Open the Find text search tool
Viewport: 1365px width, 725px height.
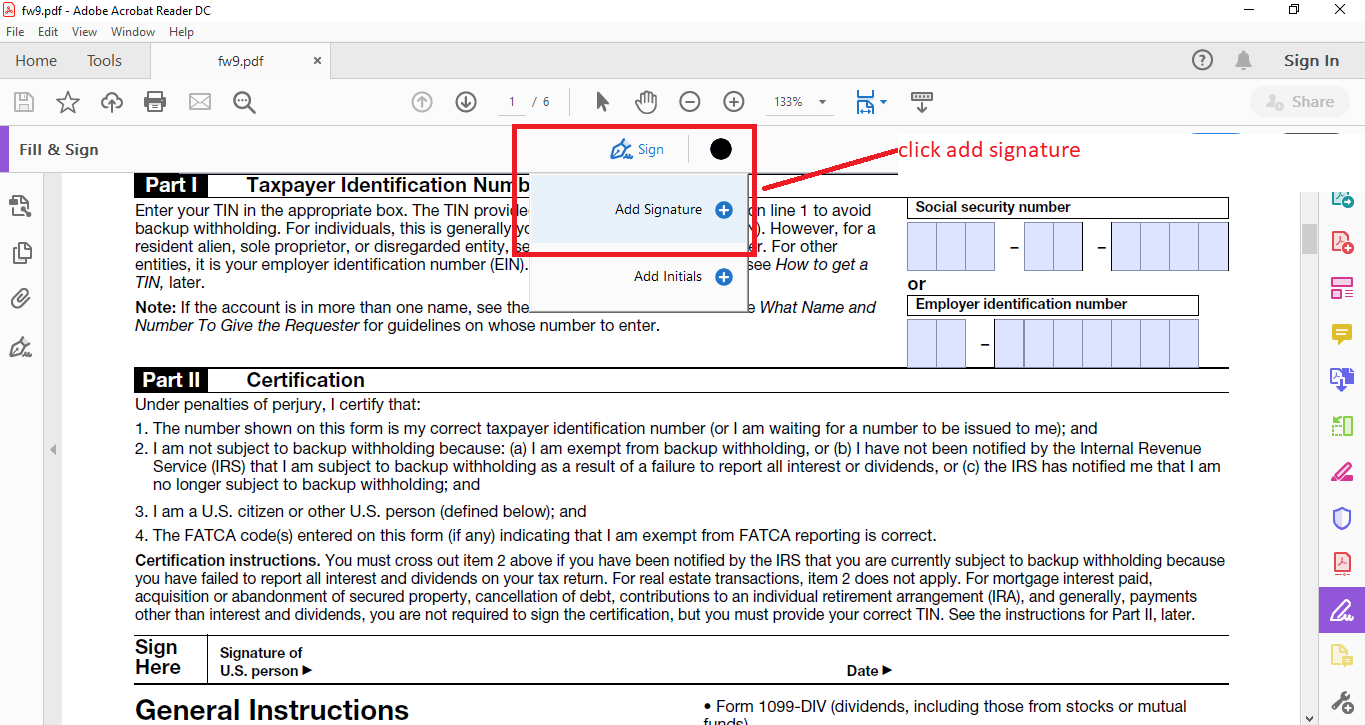[244, 102]
